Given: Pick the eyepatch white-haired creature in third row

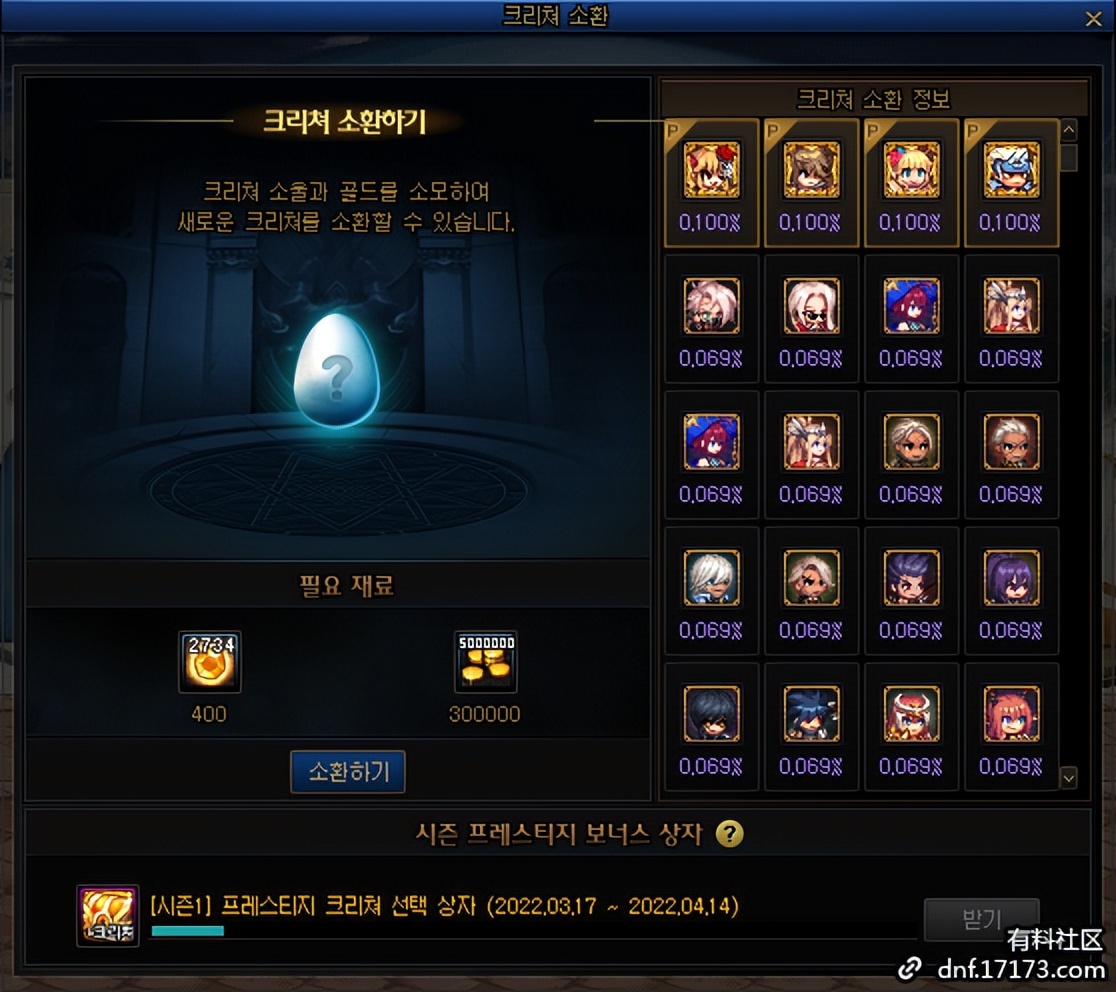Looking at the screenshot, I should point(1011,442).
